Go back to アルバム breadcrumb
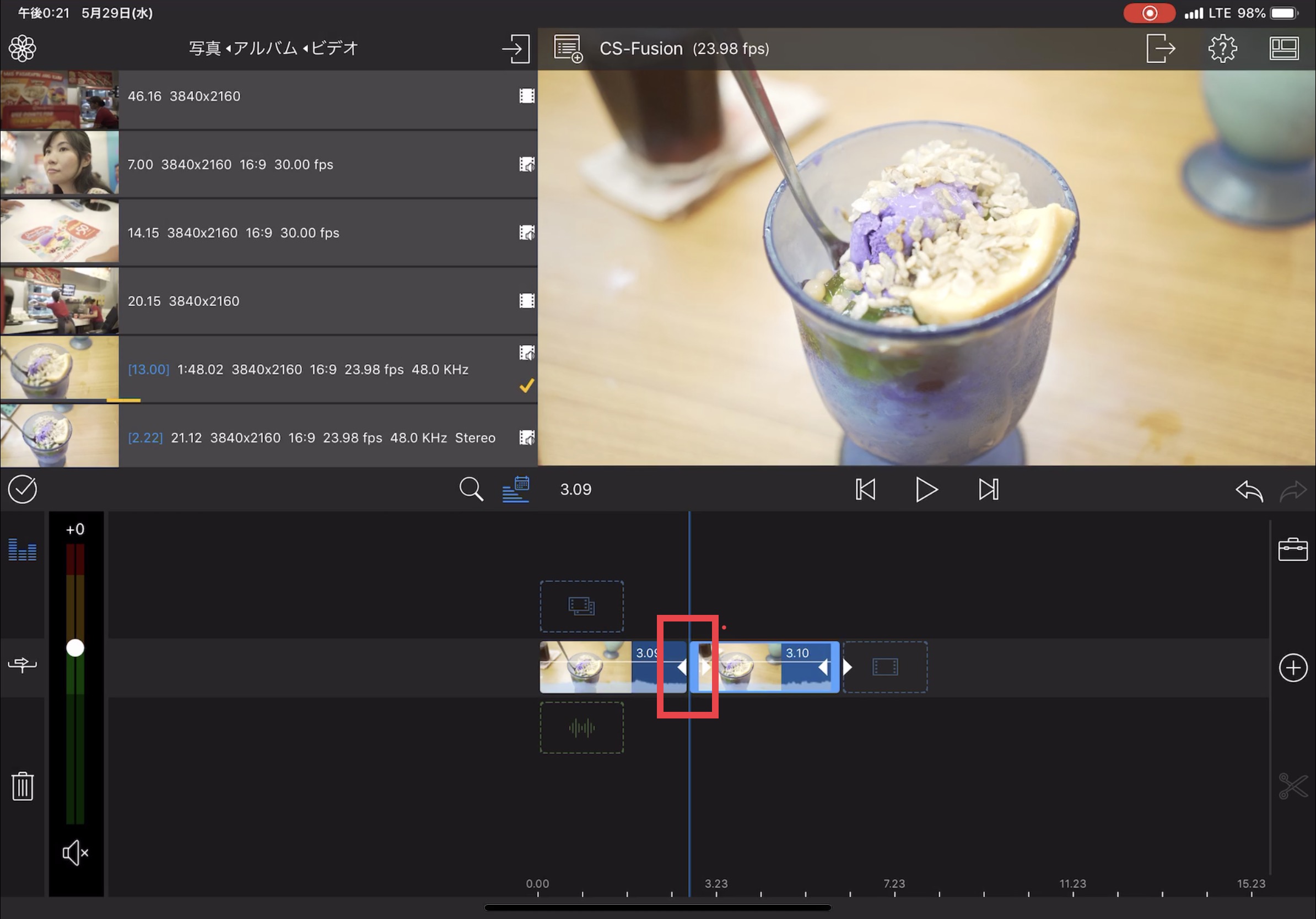This screenshot has height=919, width=1316. [266, 48]
